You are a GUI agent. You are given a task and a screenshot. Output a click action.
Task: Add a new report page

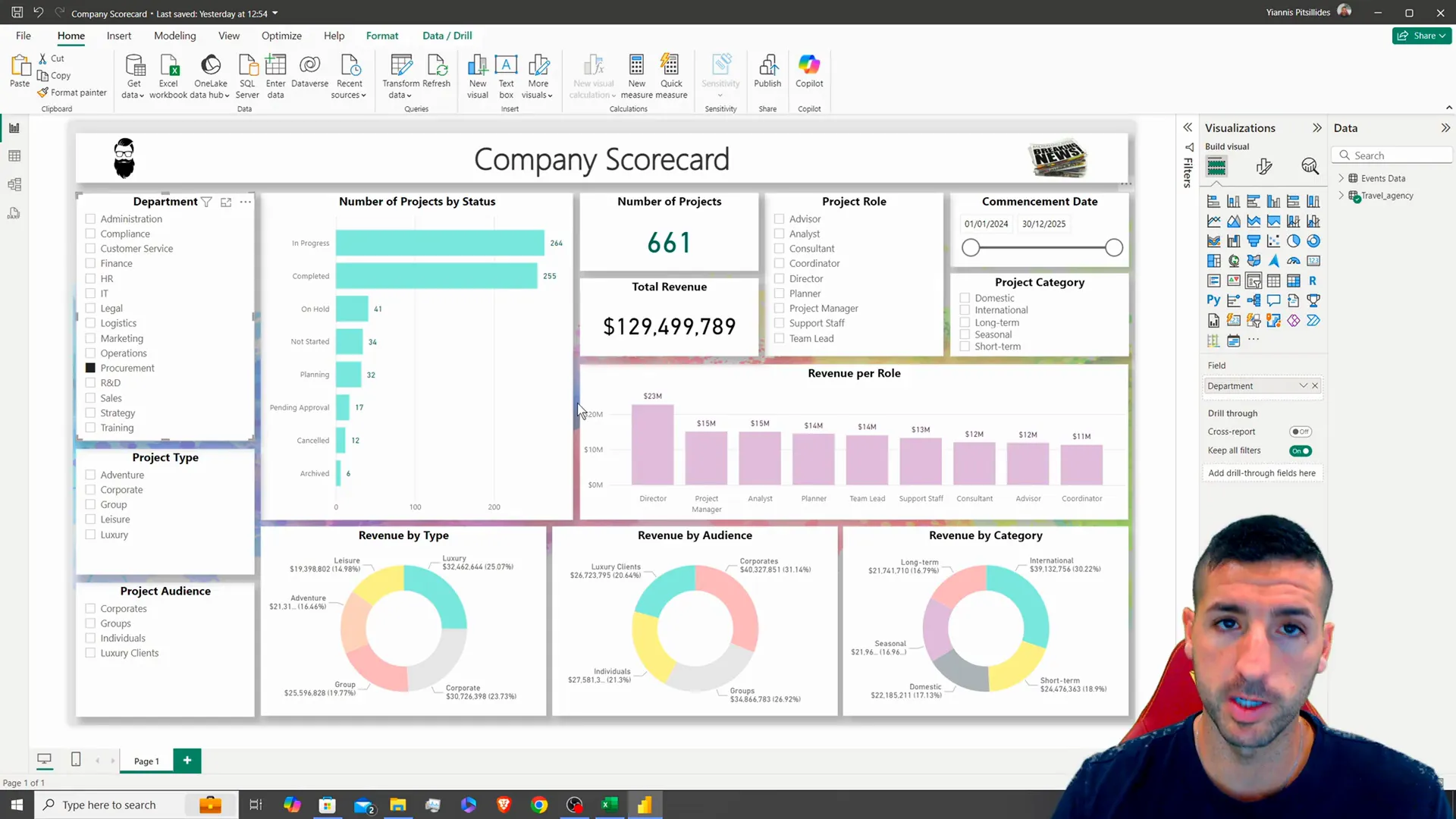[x=187, y=761]
